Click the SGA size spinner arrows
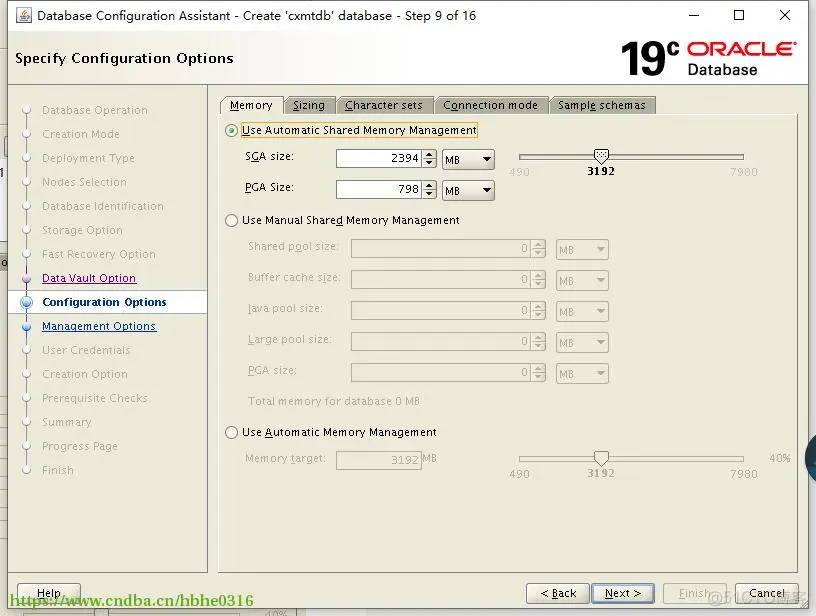 [x=429, y=159]
